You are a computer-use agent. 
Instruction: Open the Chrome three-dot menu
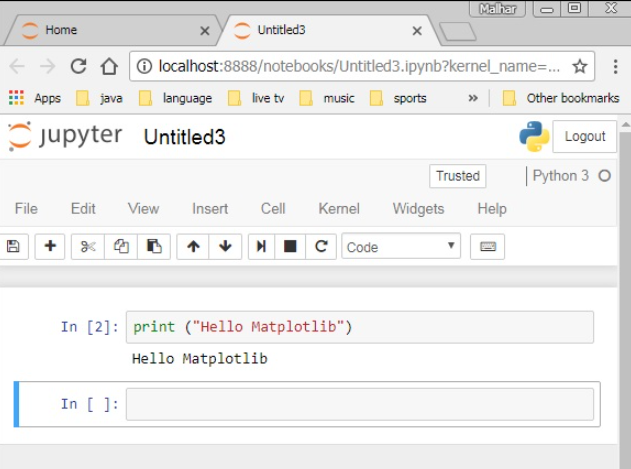pos(615,66)
